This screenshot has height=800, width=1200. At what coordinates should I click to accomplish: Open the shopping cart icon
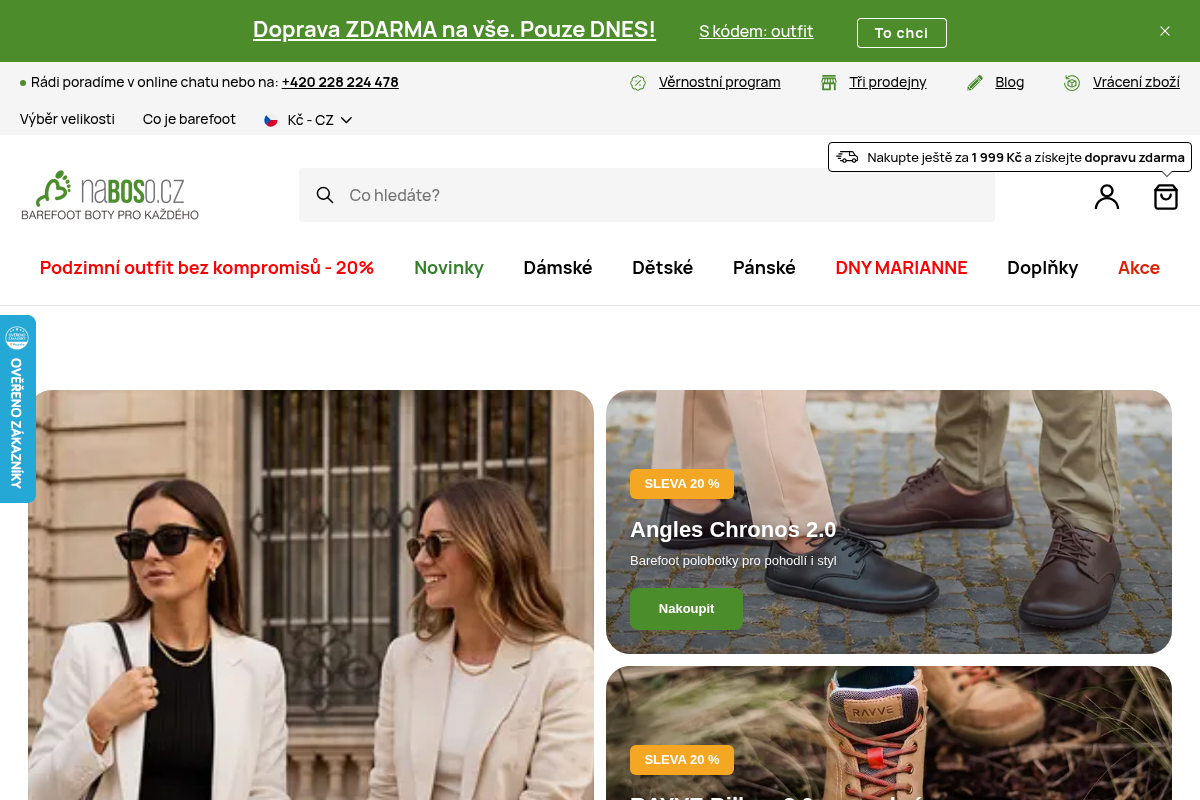(1166, 196)
